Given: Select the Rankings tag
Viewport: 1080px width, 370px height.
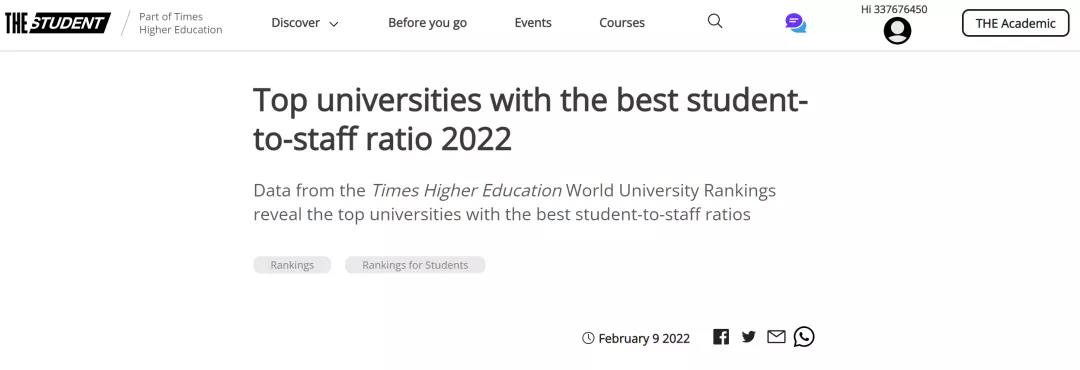Looking at the screenshot, I should (292, 265).
